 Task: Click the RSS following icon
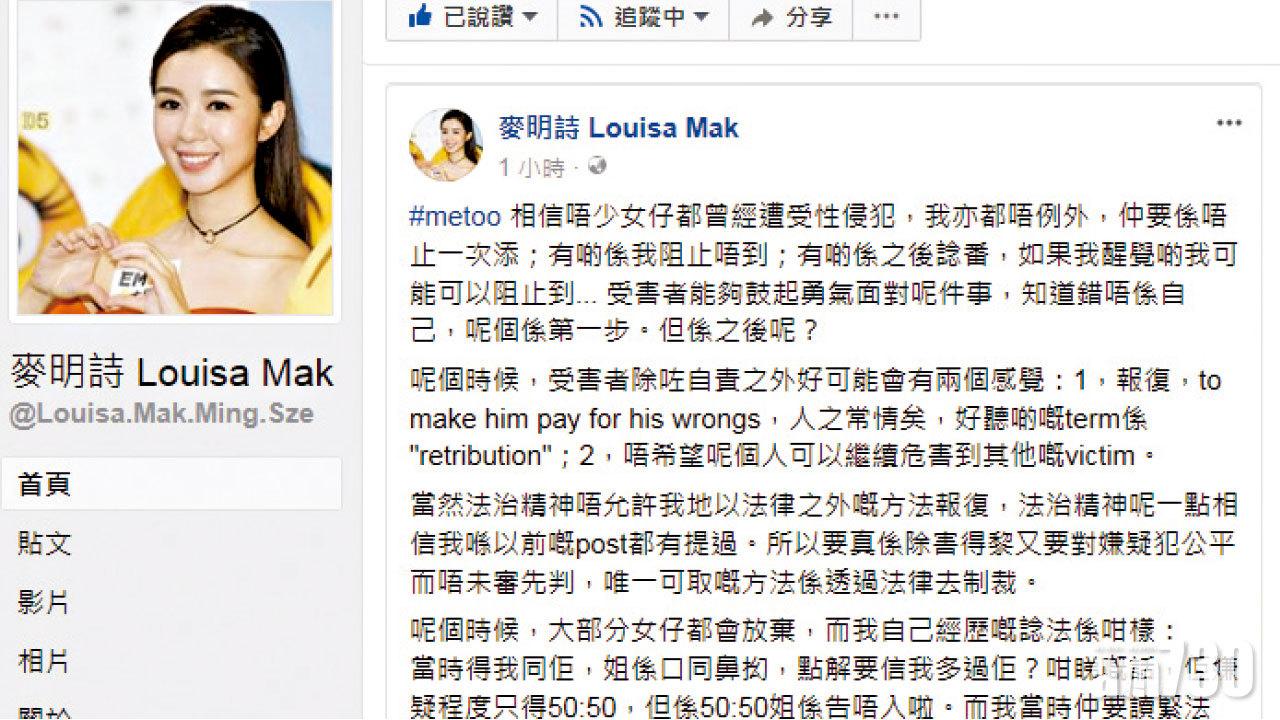coord(591,16)
